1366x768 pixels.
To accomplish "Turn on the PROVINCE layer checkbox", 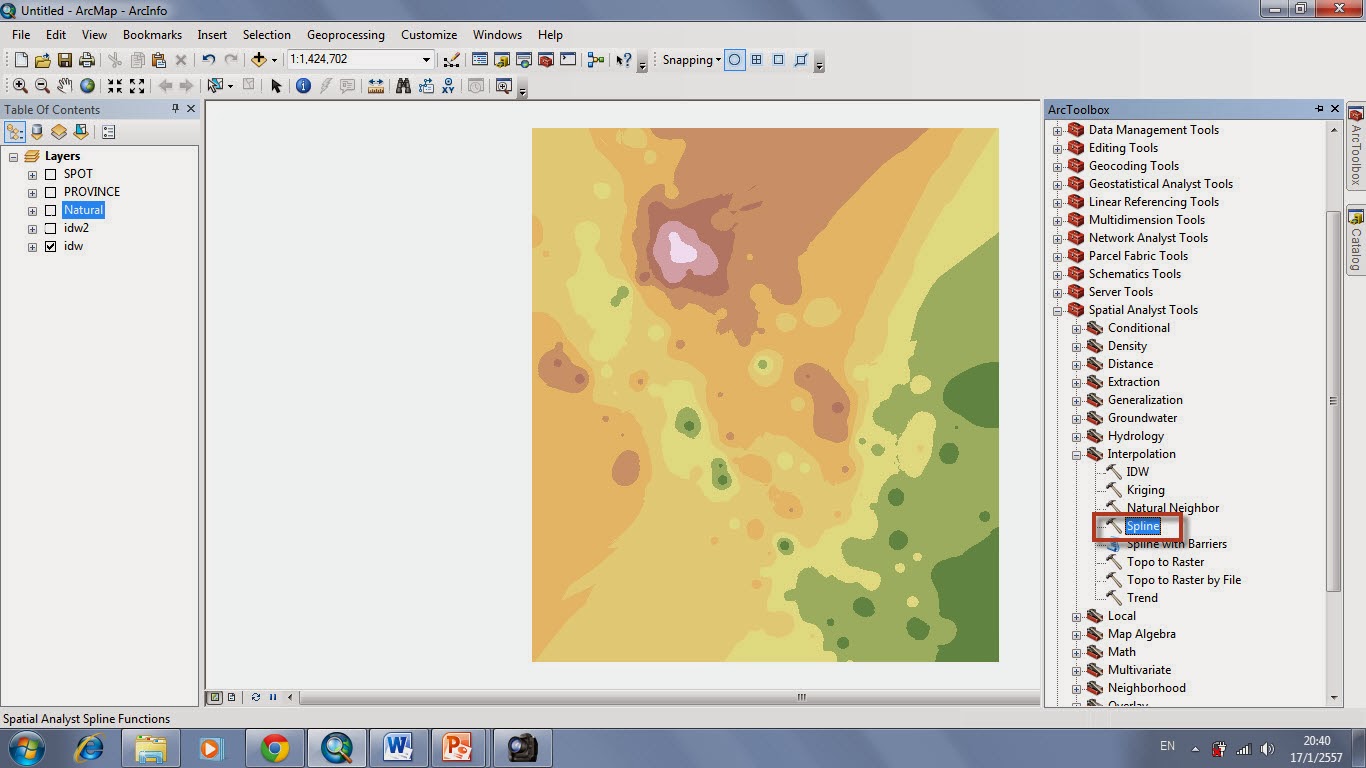I will (50, 192).
